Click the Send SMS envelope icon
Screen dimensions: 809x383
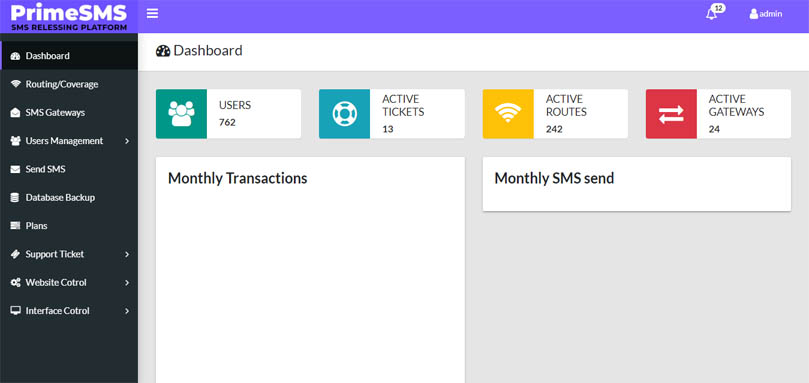[15, 169]
